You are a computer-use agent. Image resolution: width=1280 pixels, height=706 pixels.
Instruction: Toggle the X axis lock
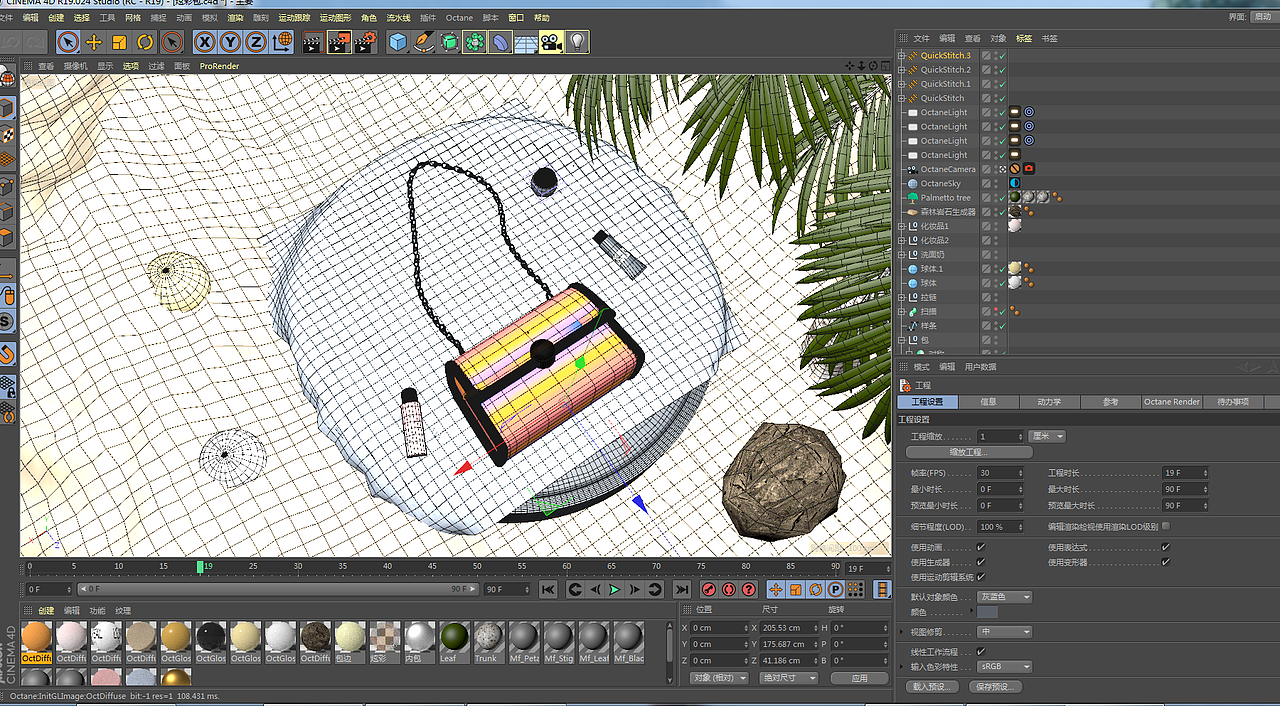(x=205, y=42)
